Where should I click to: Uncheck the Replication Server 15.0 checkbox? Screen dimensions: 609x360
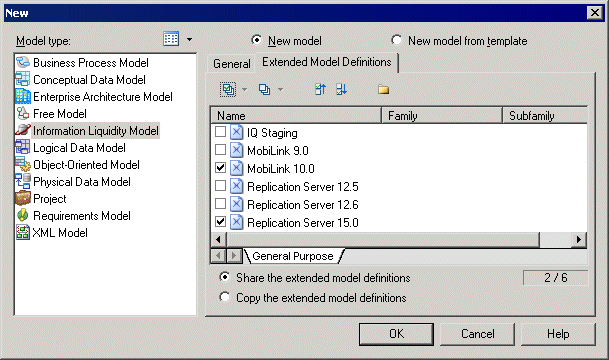click(220, 222)
